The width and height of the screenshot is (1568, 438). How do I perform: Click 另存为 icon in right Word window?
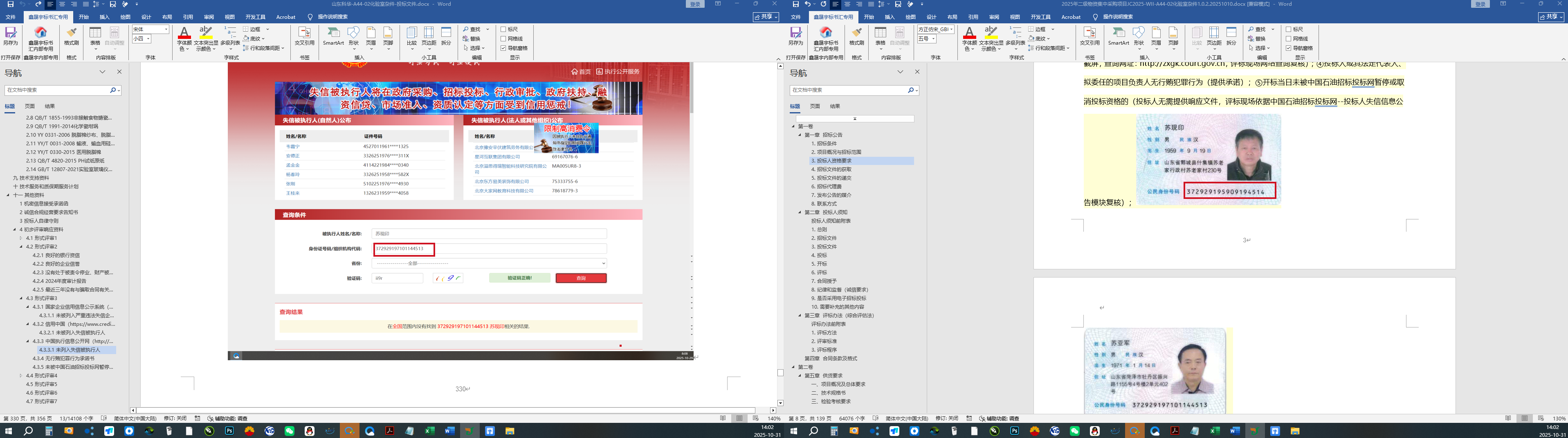tap(795, 36)
